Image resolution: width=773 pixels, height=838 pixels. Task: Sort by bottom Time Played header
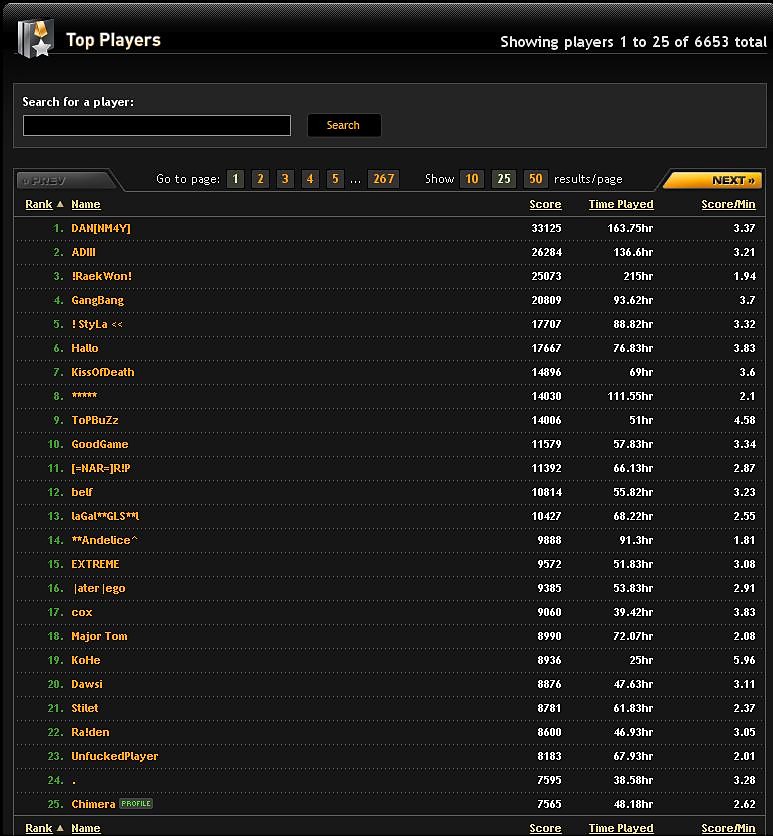(621, 828)
